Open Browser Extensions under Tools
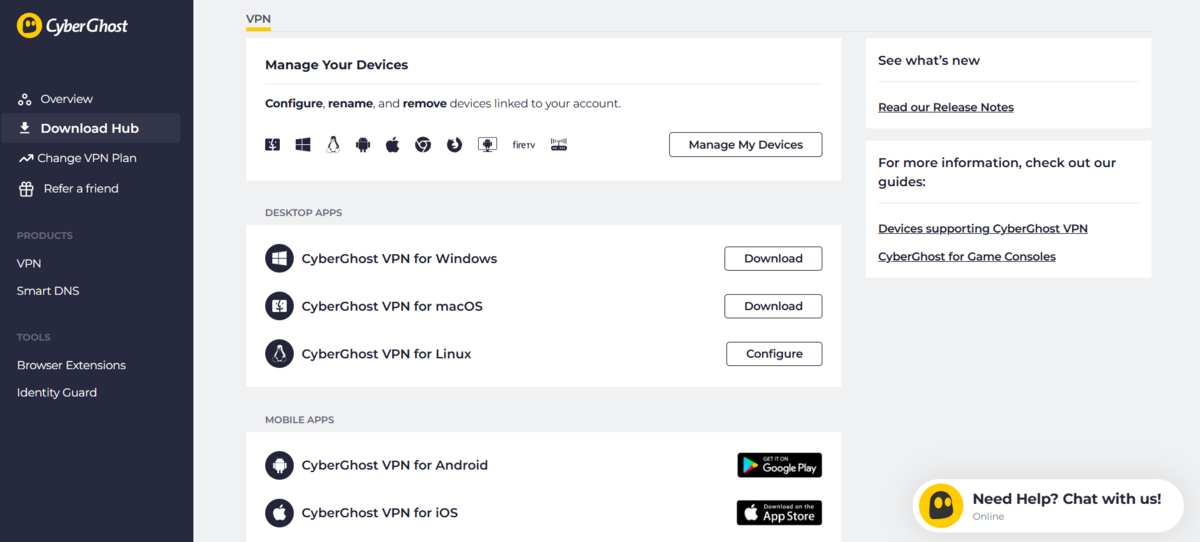The height and width of the screenshot is (542, 1200). click(71, 365)
